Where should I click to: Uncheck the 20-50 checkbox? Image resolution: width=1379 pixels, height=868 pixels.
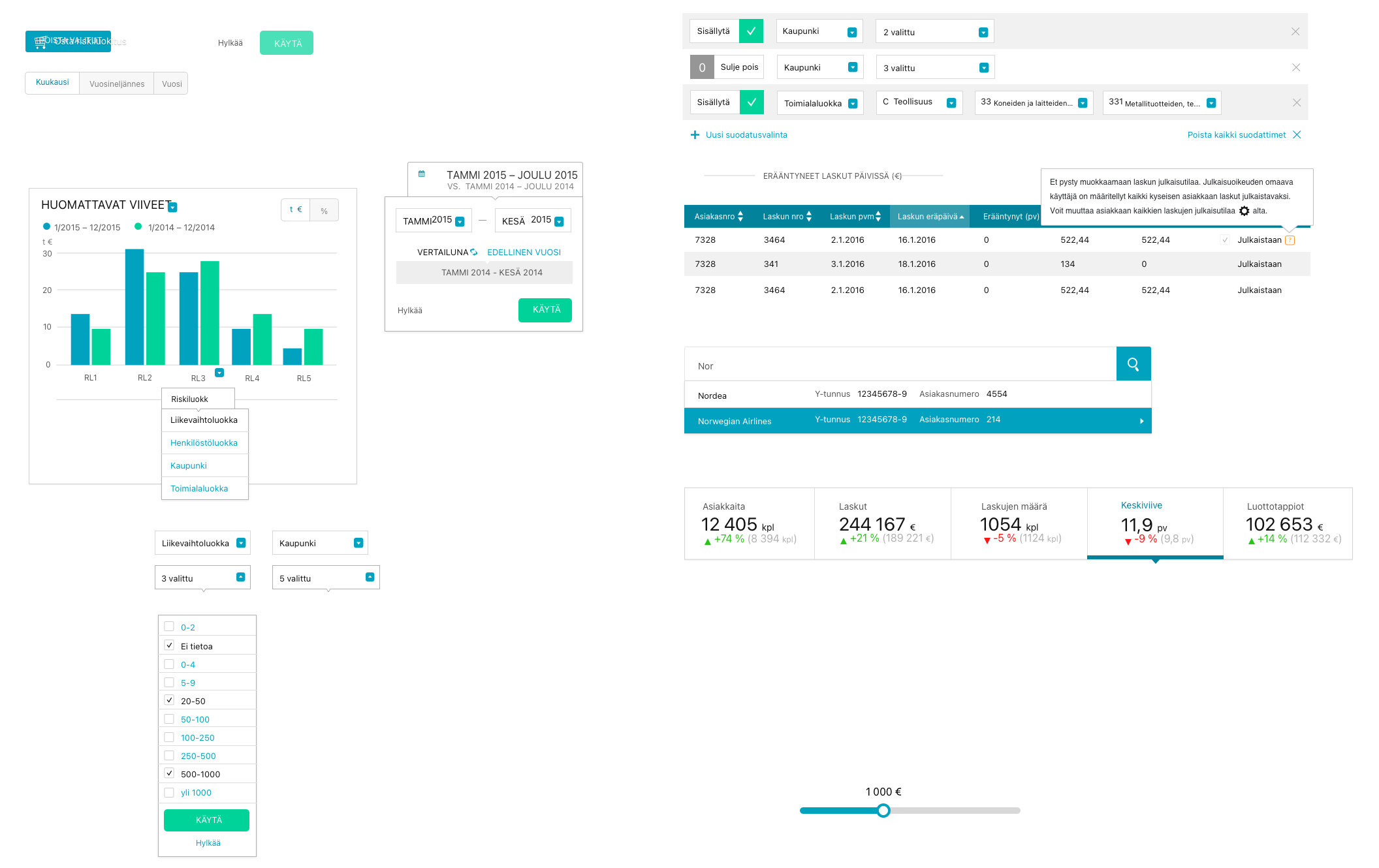coord(169,700)
